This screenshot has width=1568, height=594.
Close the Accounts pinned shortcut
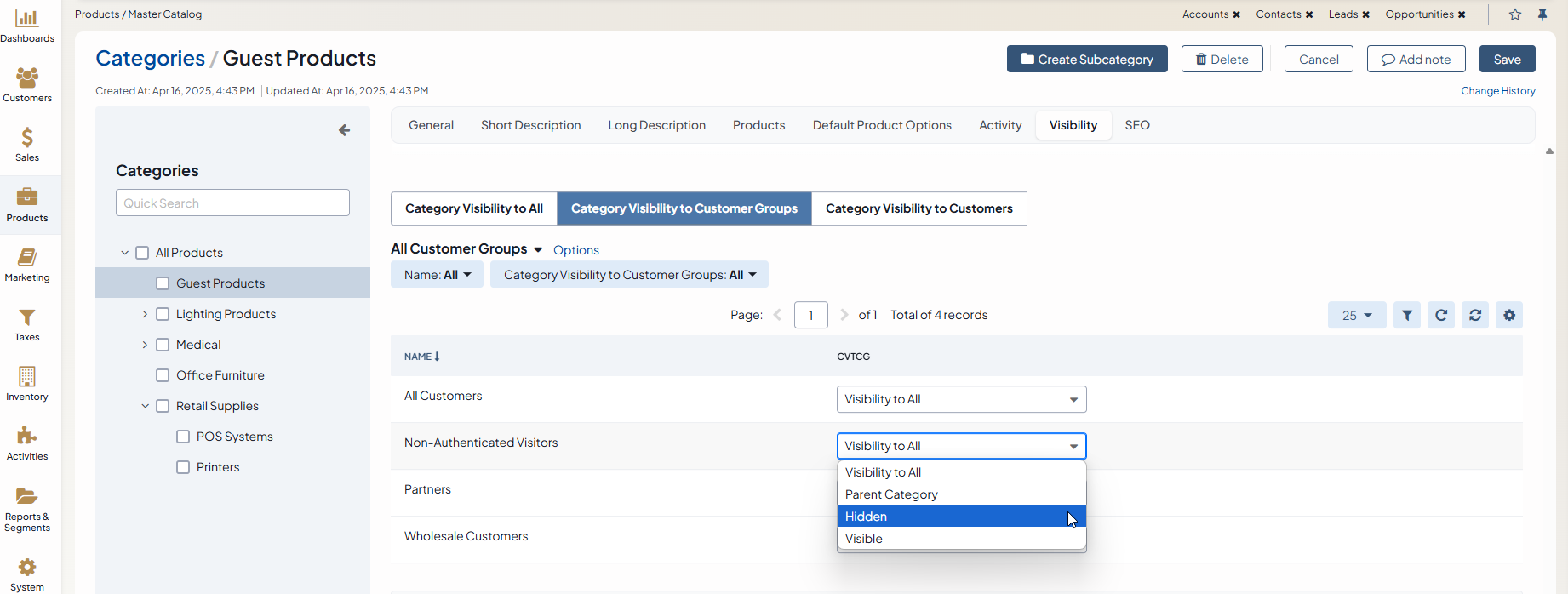coord(1236,14)
